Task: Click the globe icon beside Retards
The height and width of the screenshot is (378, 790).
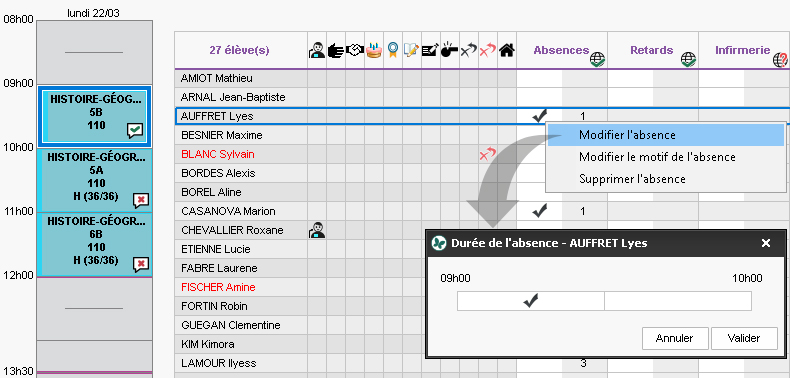Action: 689,59
